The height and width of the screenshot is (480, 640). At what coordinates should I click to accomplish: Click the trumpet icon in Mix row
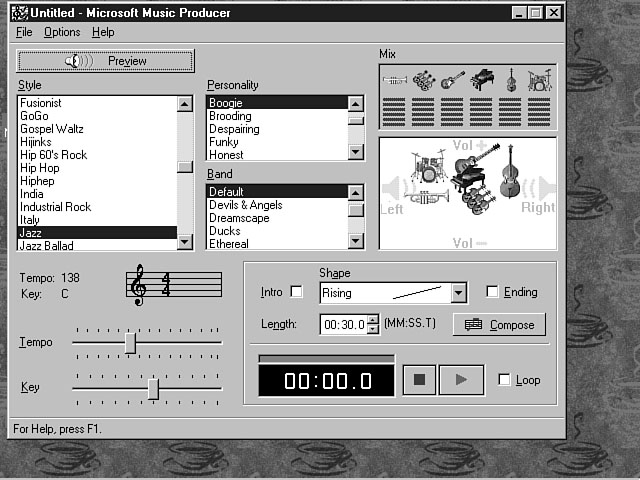click(x=395, y=80)
